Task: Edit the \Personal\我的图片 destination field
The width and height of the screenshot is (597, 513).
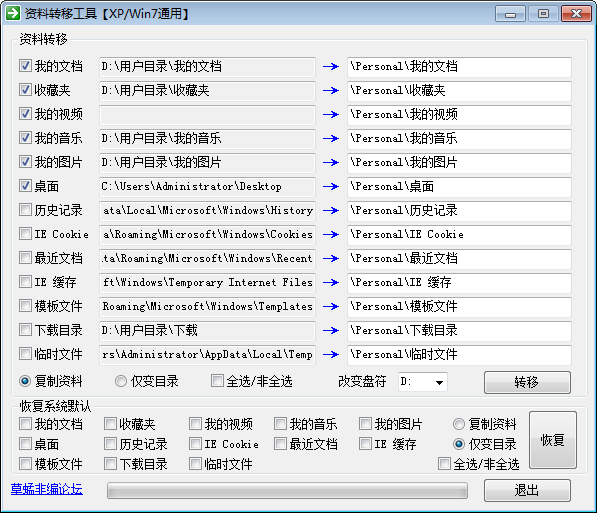Action: point(459,163)
